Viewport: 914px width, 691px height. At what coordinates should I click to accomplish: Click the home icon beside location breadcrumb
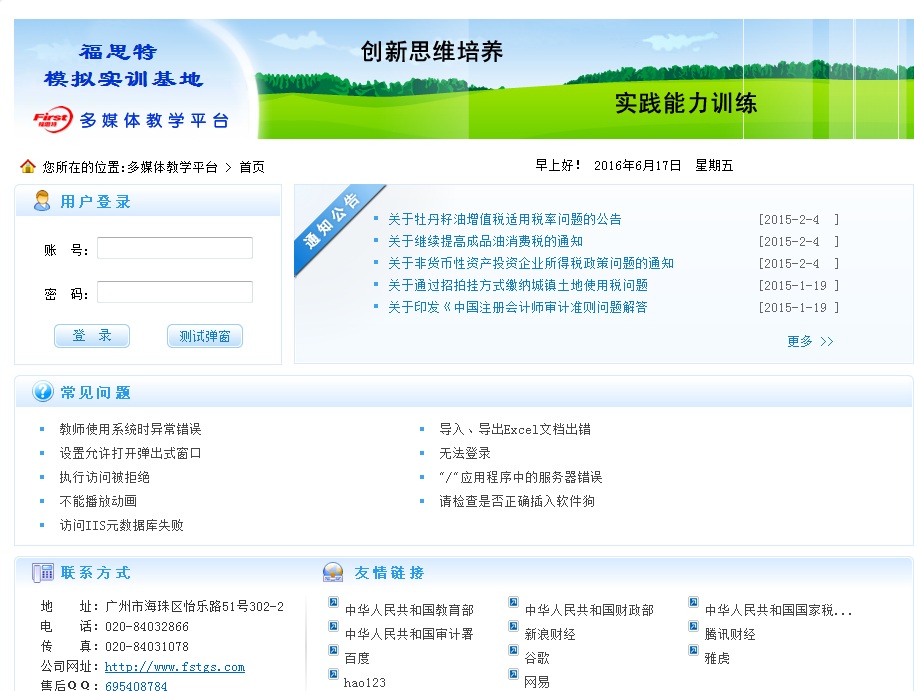point(28,166)
